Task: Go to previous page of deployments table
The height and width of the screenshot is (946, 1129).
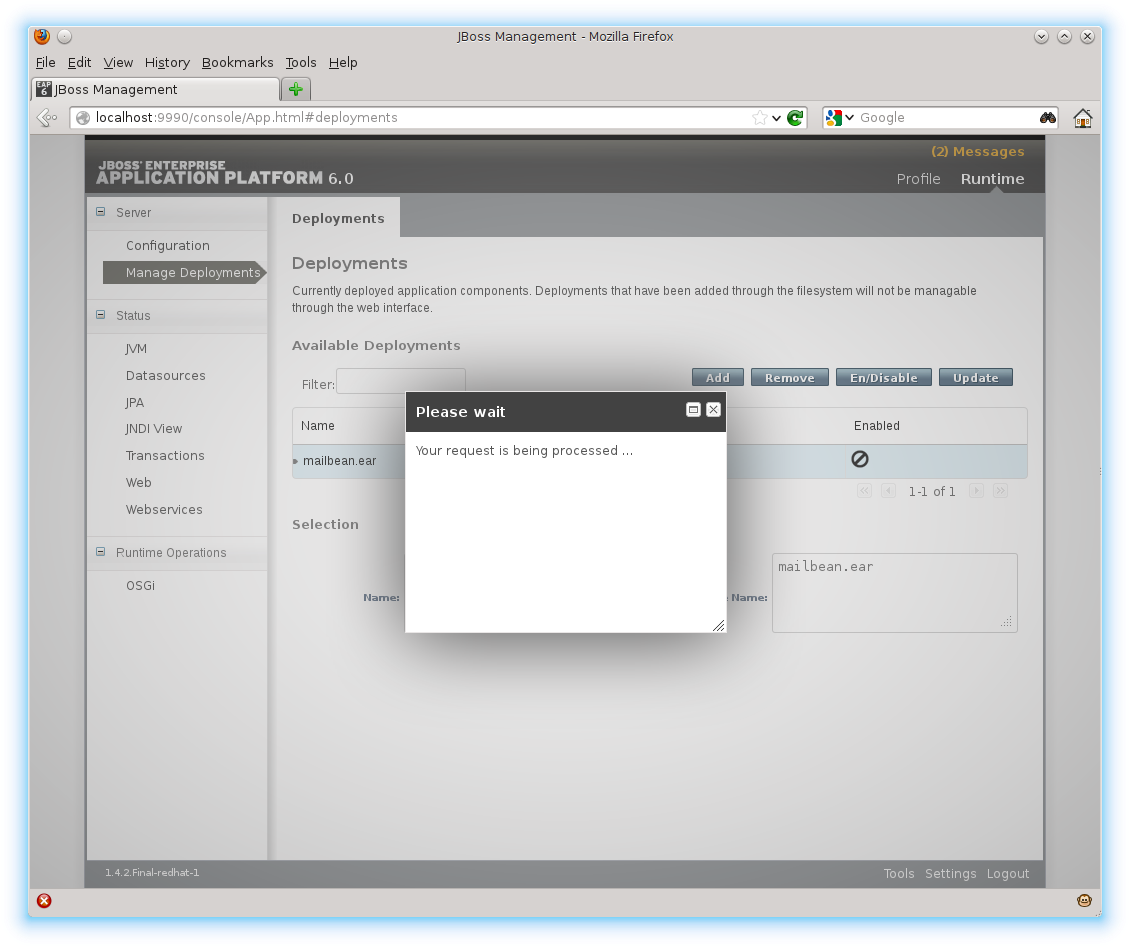Action: 889,491
